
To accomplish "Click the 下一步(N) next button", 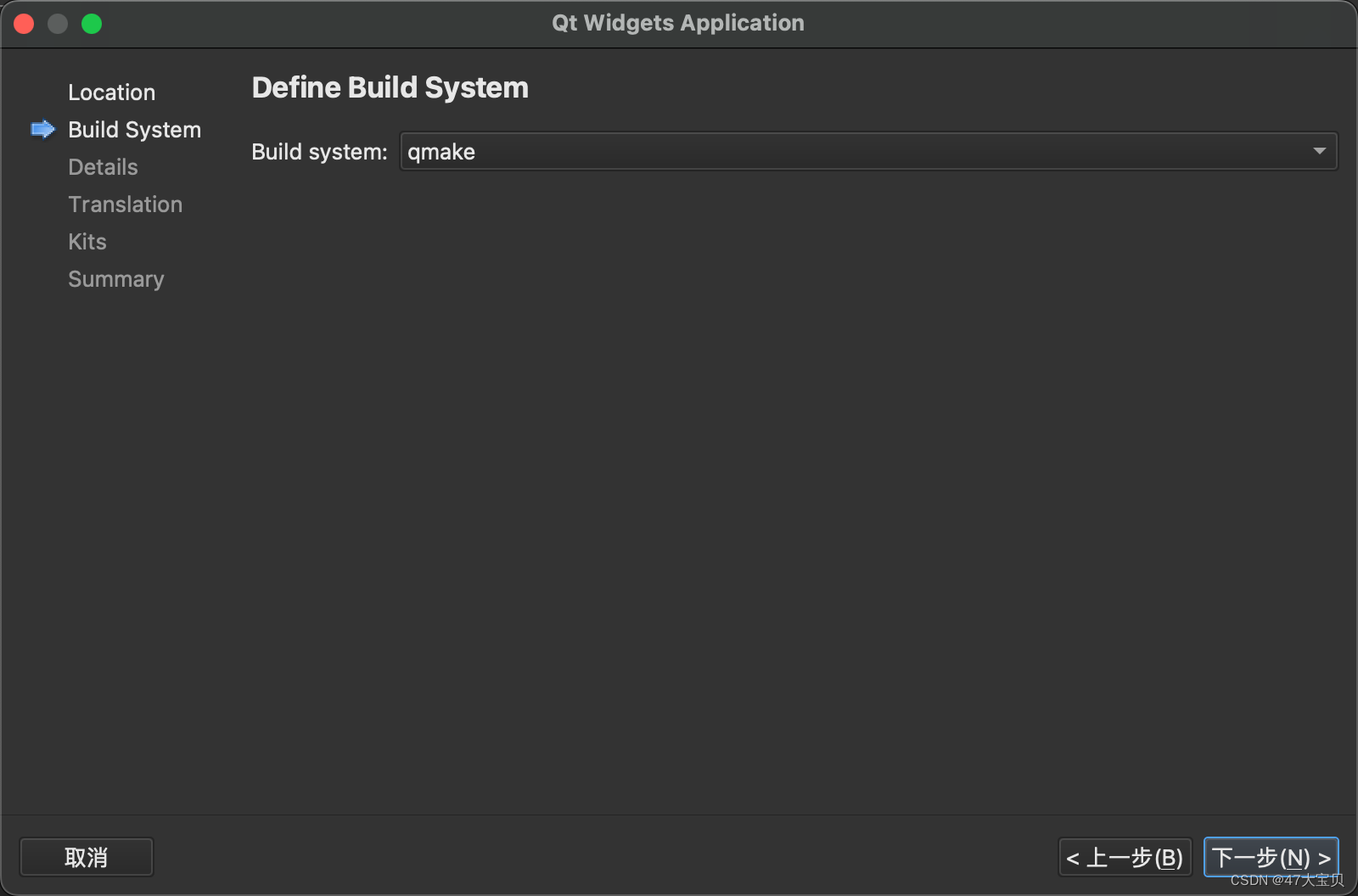I will [1271, 857].
